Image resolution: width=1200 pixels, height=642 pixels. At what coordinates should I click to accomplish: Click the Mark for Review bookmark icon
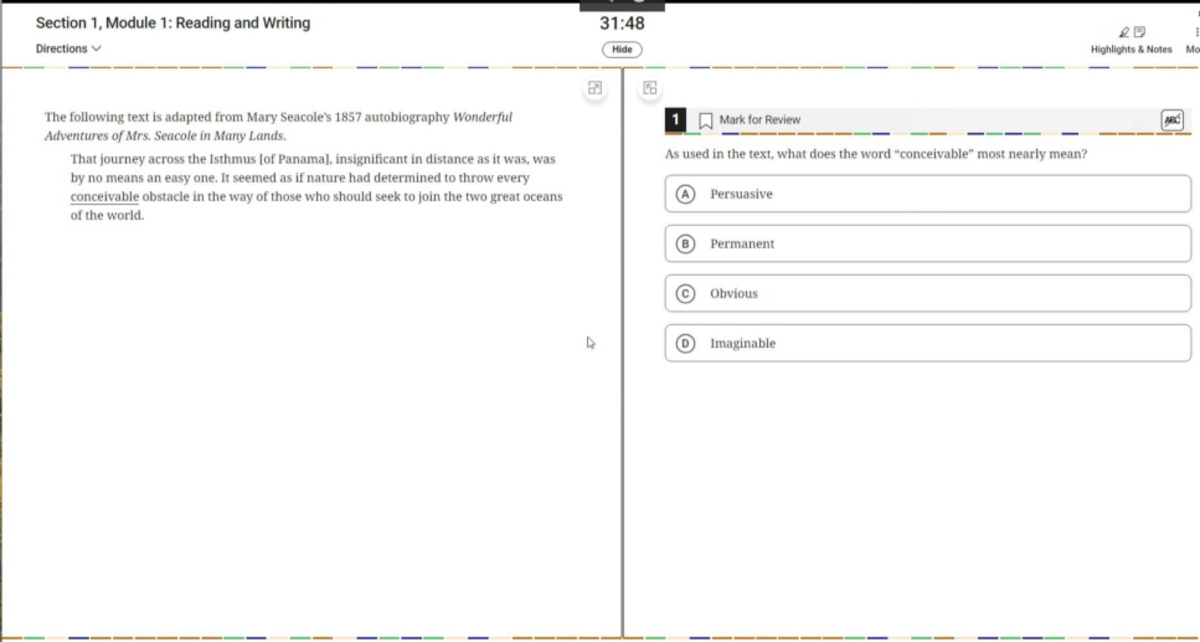705,120
